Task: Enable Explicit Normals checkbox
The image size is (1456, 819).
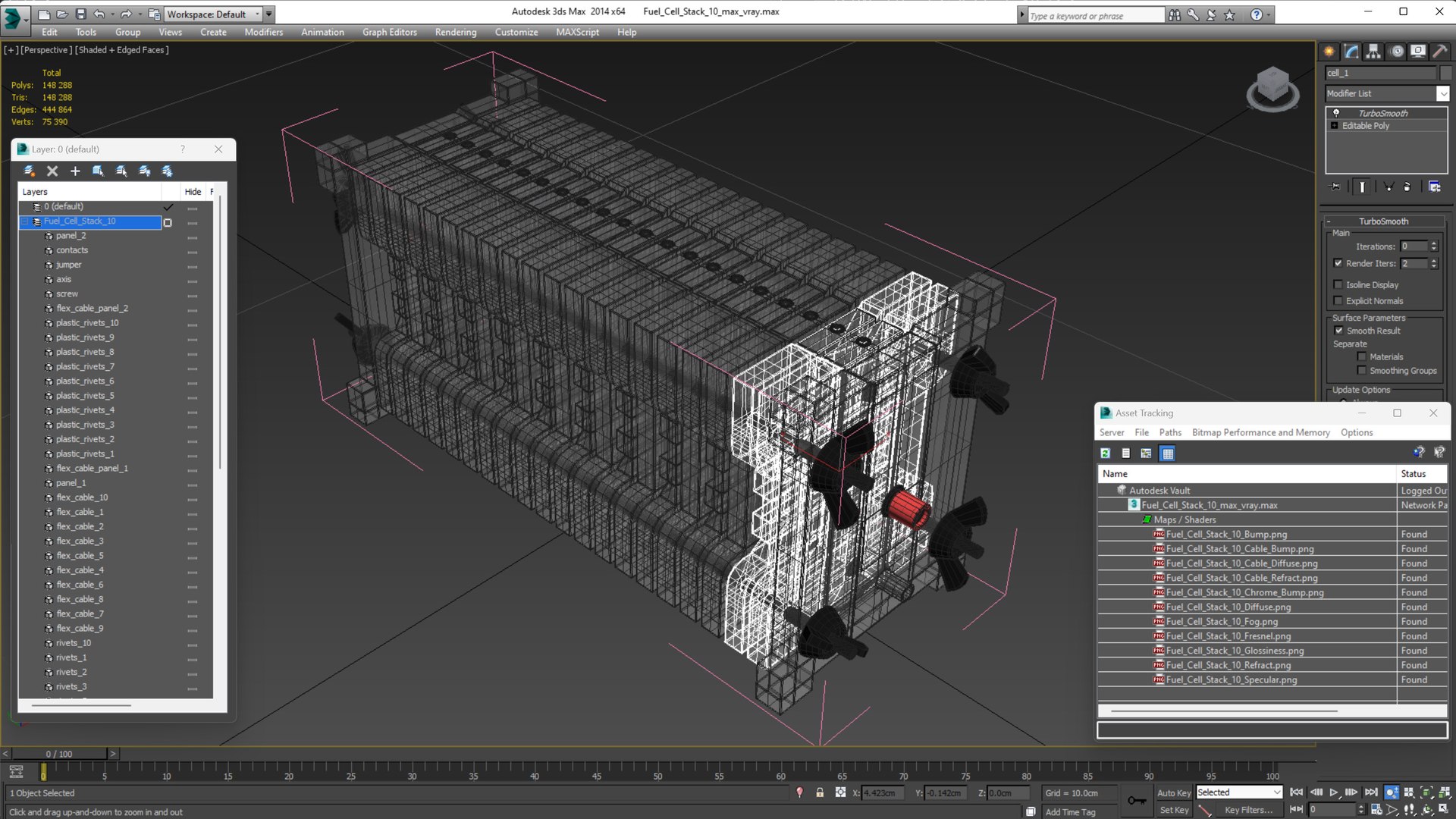Action: tap(1338, 301)
